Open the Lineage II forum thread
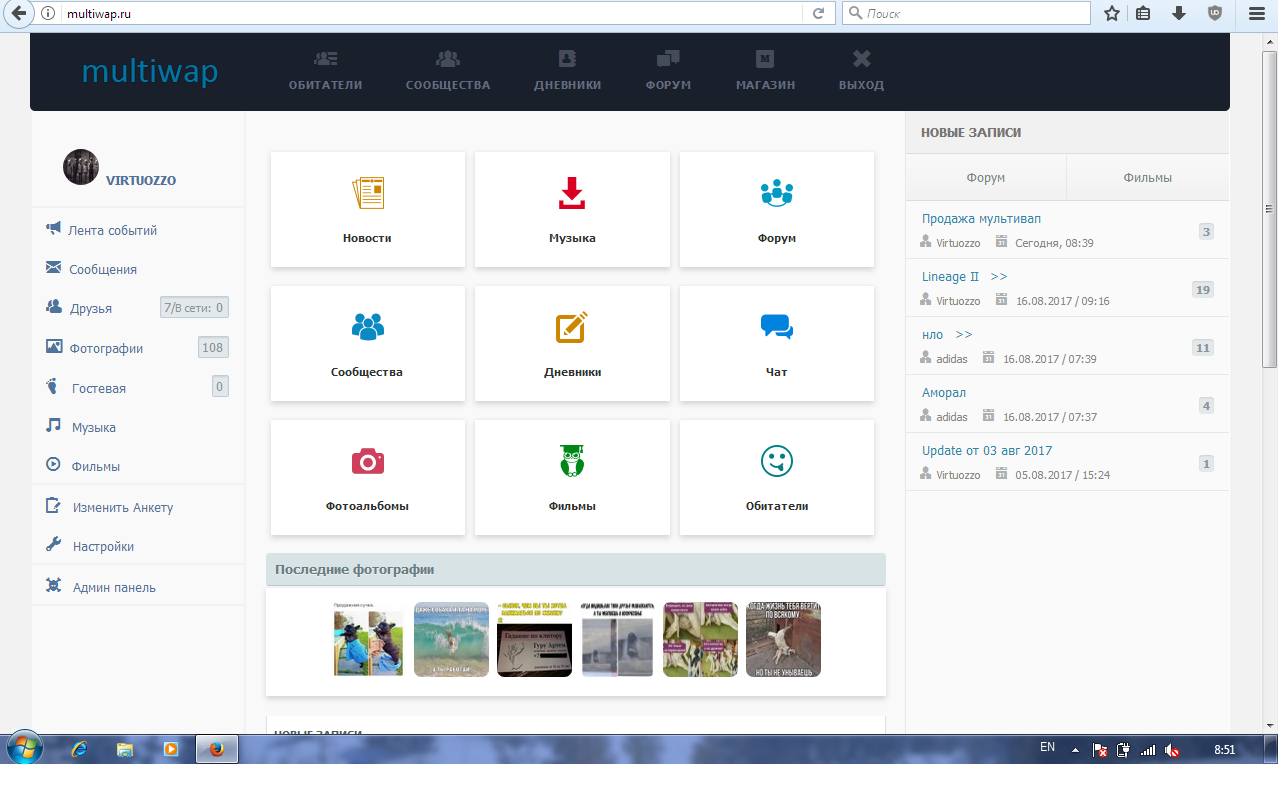1280x800 pixels. point(944,277)
